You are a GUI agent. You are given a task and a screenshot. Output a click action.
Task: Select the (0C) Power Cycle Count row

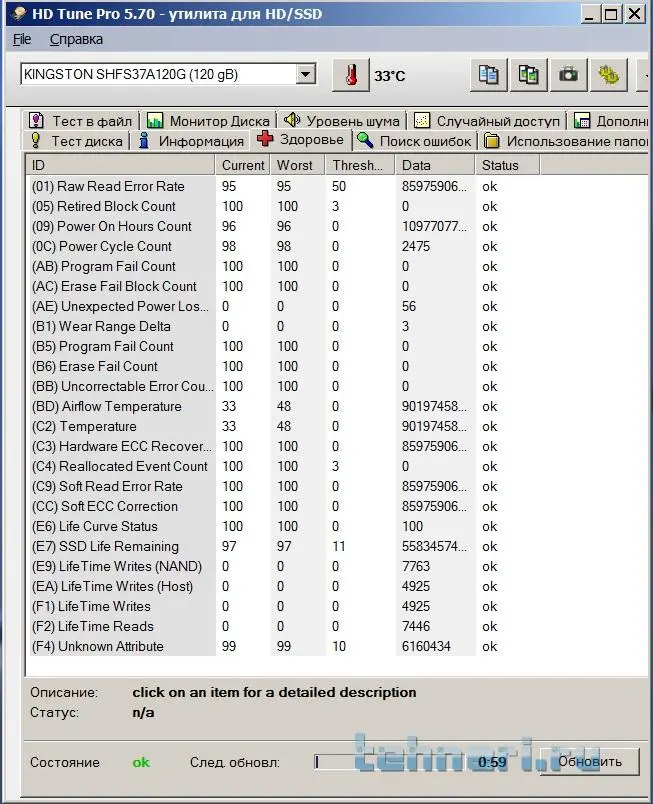click(336, 246)
